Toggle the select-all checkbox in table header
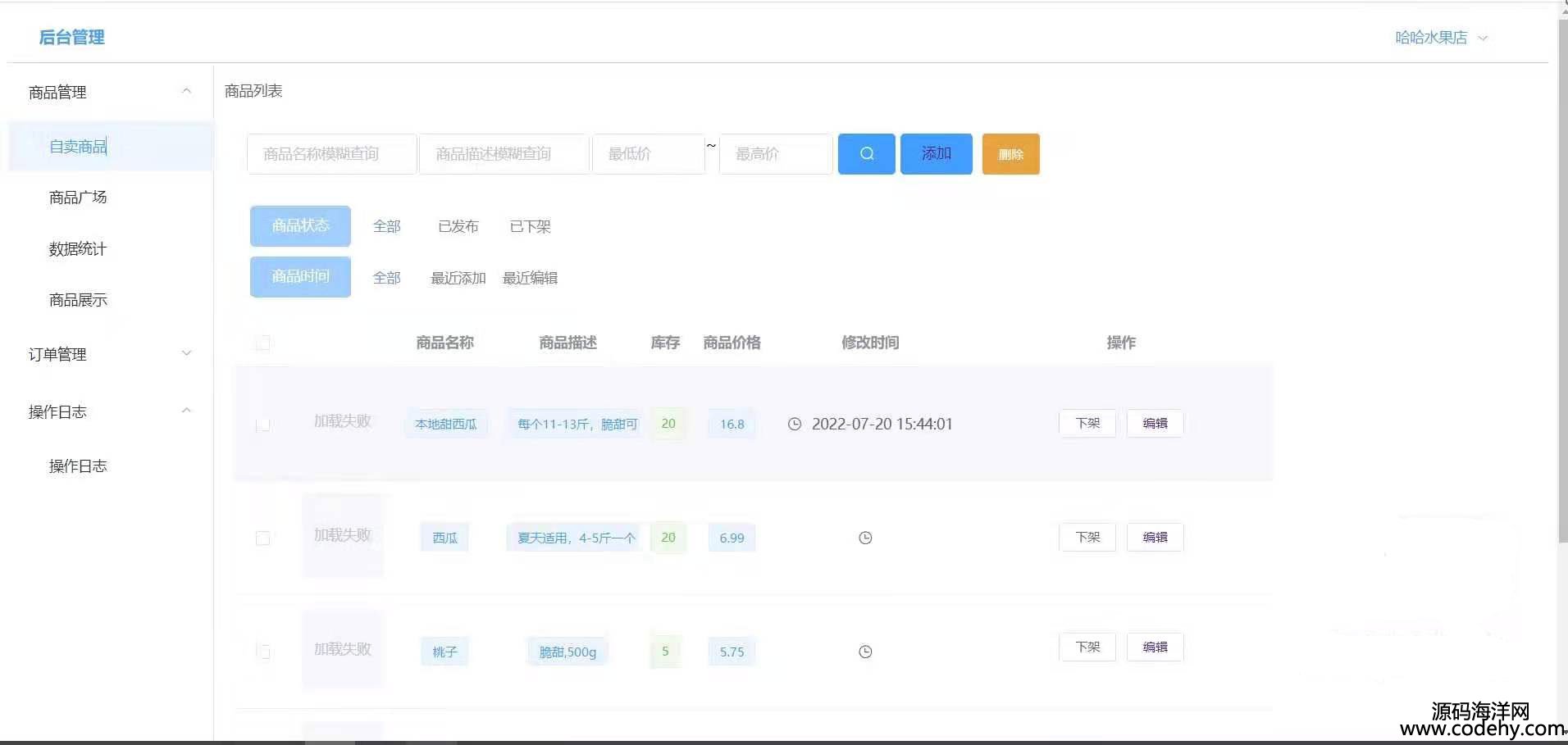Viewport: 1568px width, 745px height. point(263,343)
